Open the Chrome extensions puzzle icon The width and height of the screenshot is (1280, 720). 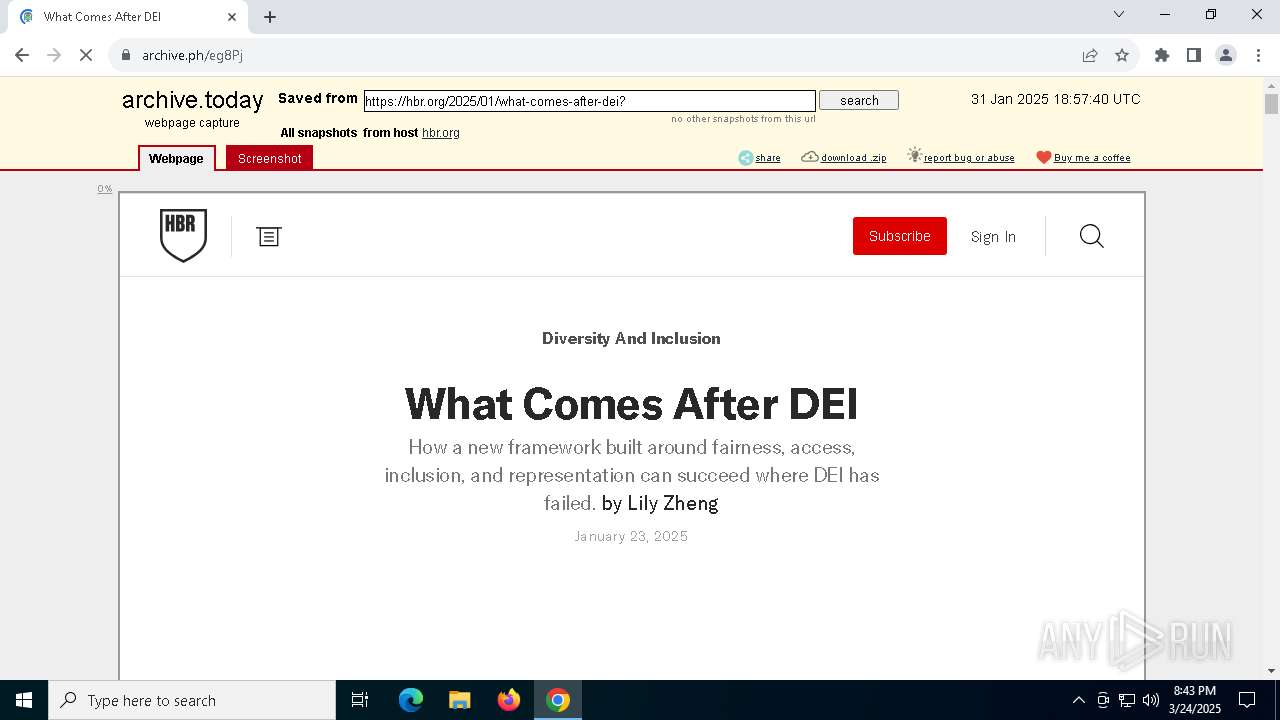1162,55
